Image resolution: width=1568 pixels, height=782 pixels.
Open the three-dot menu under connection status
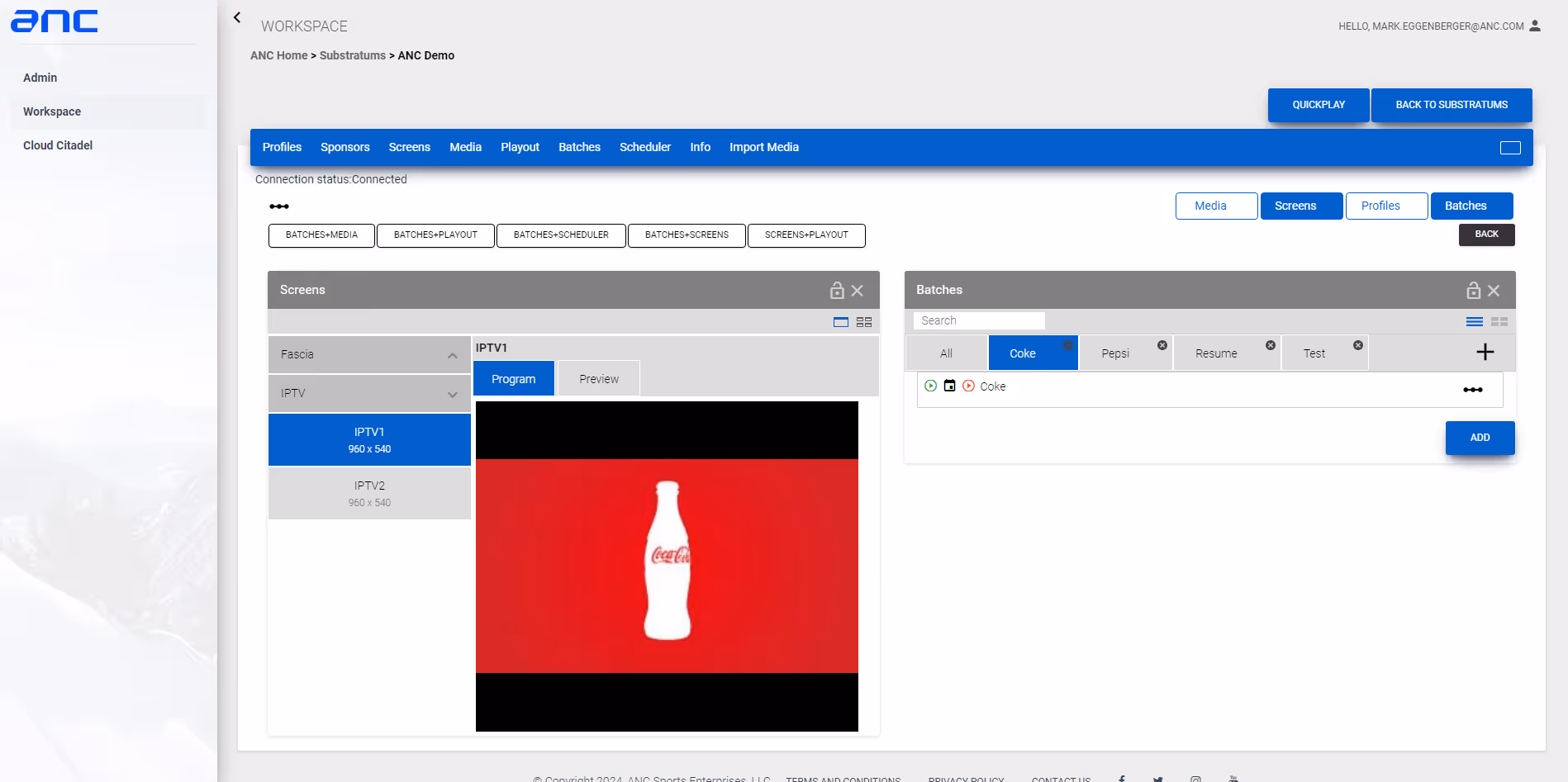[x=279, y=206]
